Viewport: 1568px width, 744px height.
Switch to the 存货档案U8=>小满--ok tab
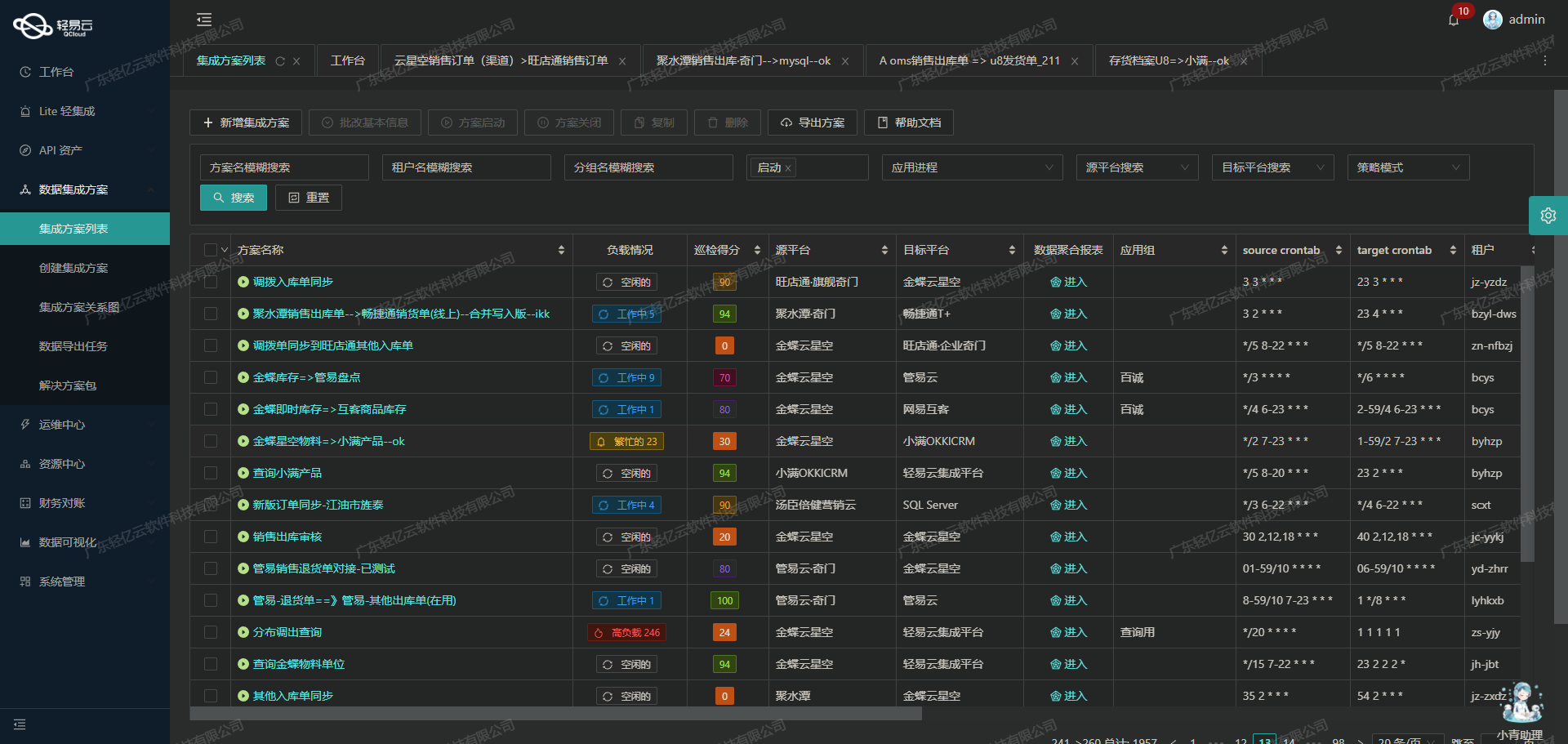1169,60
